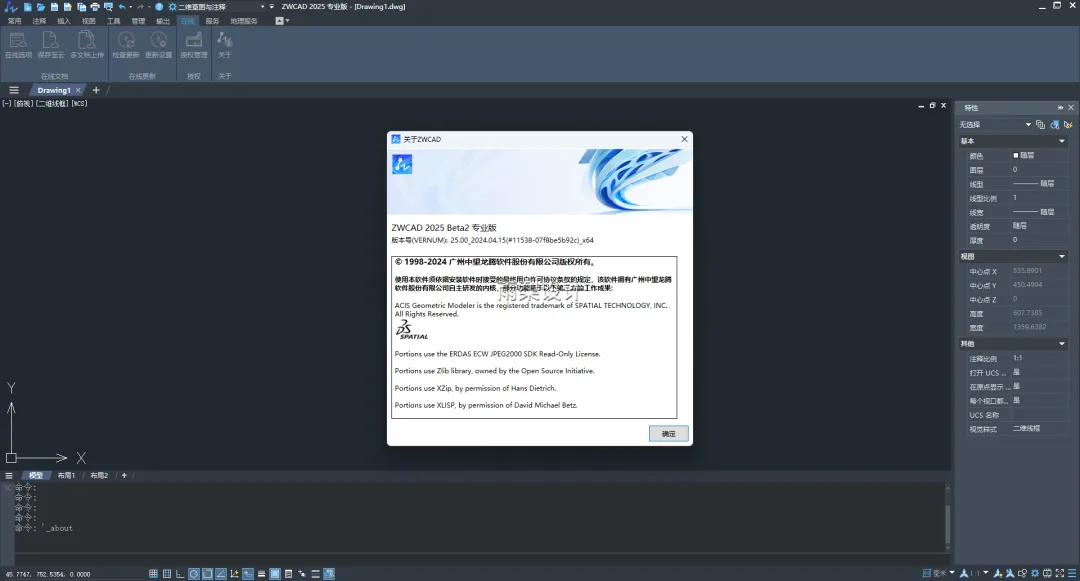This screenshot has height=581, width=1080.
Task: Click the Undo arrow icon
Action: [x=122, y=7]
